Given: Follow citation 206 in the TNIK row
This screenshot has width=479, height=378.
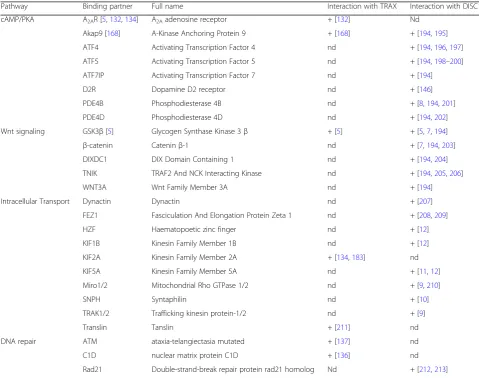Looking at the screenshot, I should pos(455,173).
